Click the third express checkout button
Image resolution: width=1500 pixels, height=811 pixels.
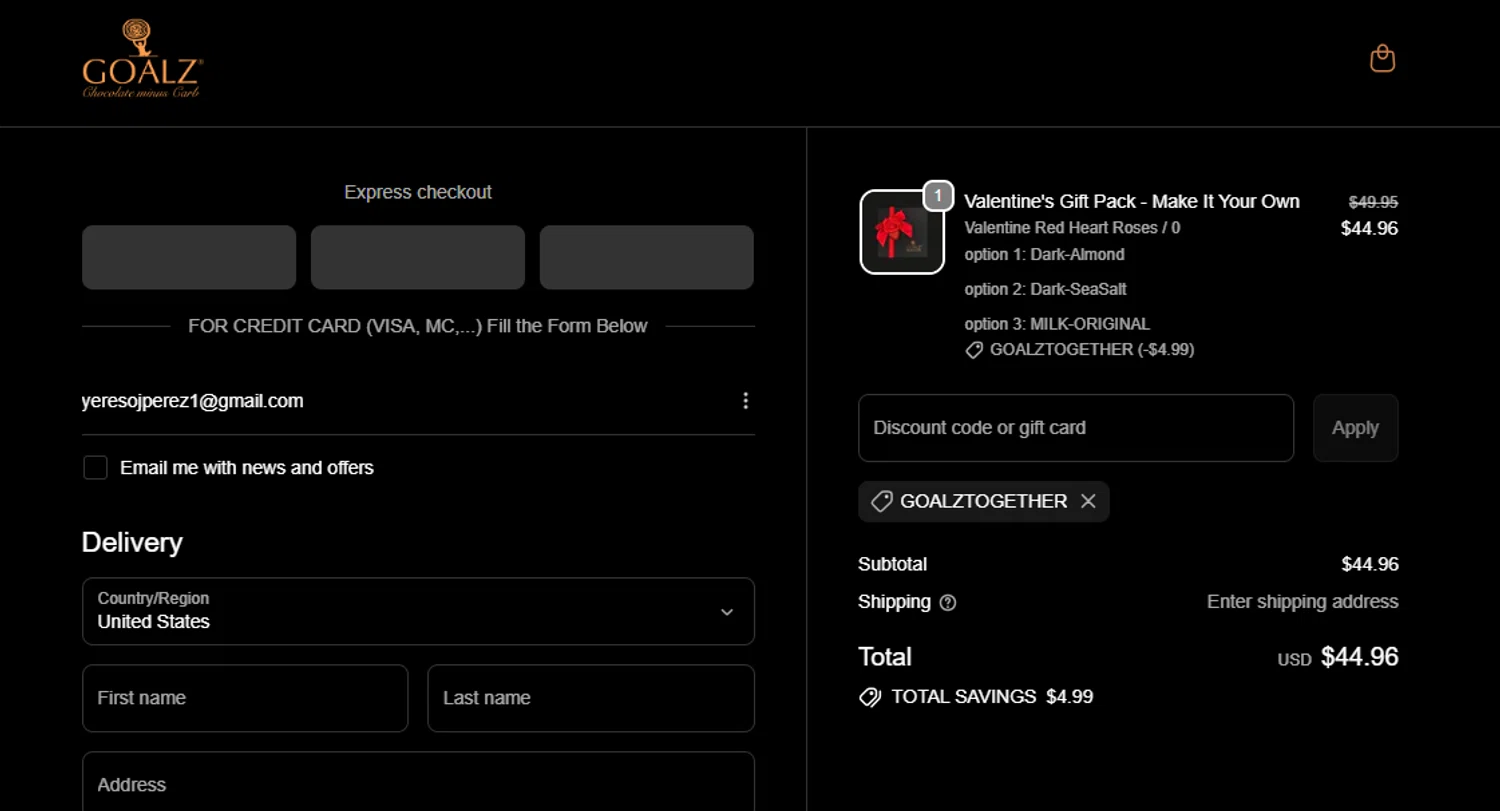click(x=647, y=257)
